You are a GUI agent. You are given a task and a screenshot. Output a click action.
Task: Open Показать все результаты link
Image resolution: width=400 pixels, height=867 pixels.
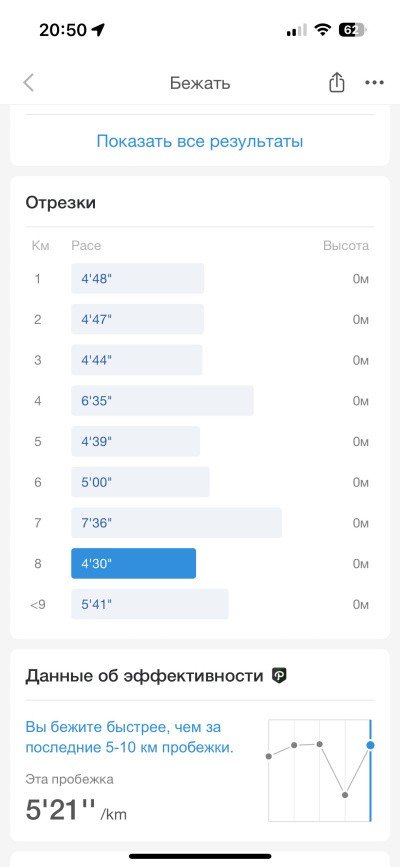(x=200, y=141)
